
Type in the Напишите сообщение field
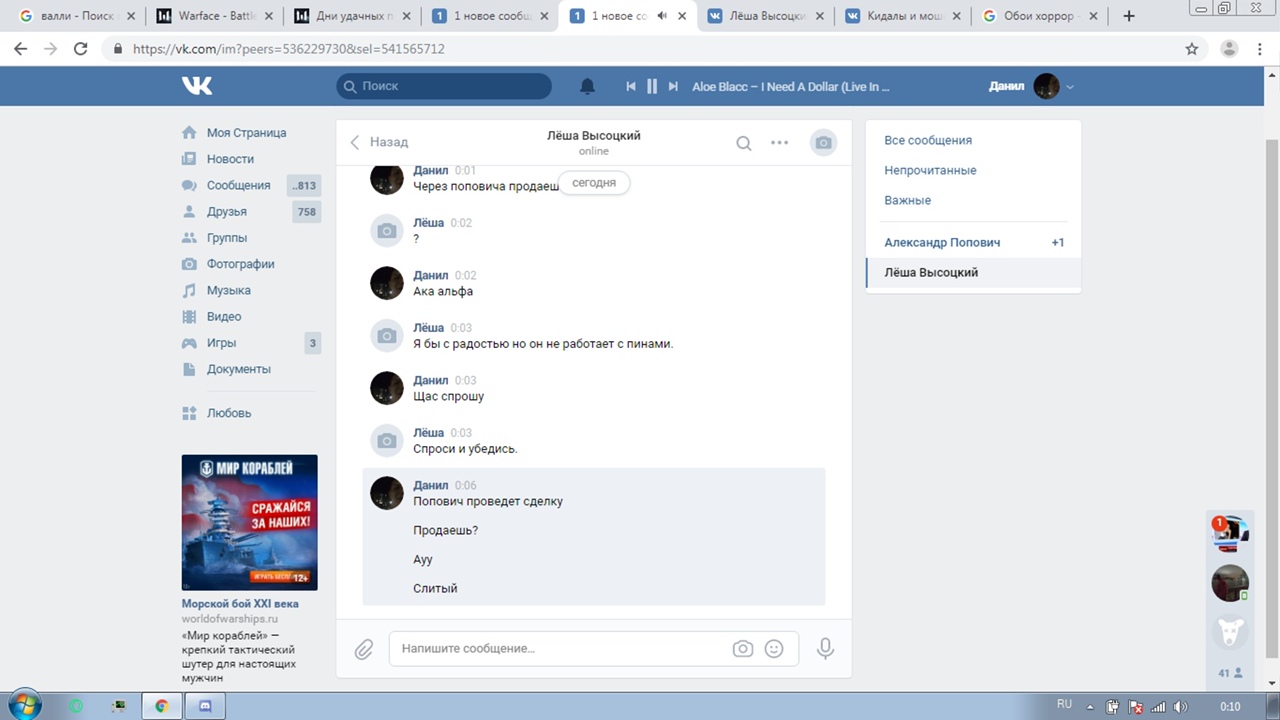coord(560,649)
